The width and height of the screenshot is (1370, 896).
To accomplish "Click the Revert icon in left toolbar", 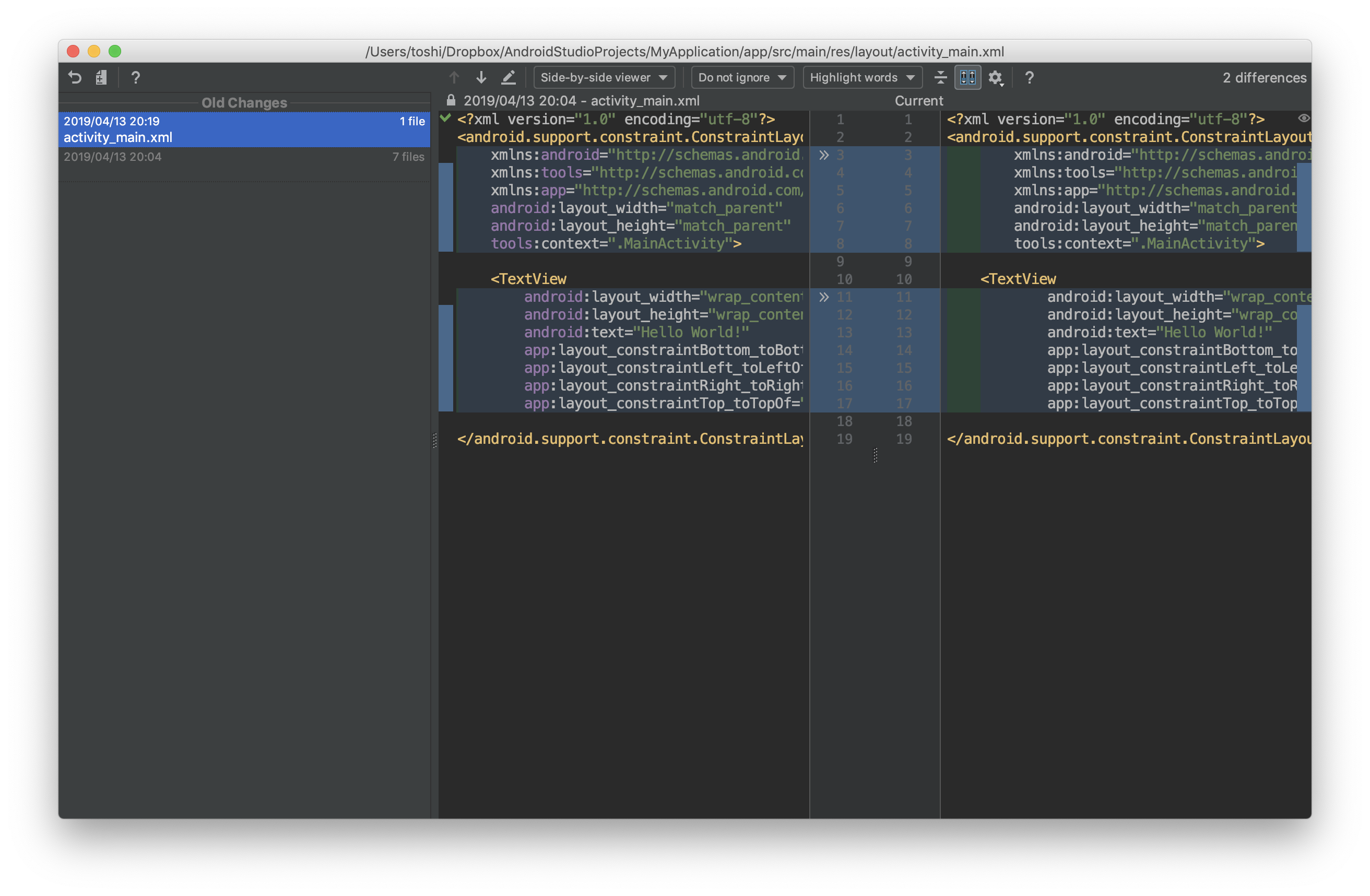I will (75, 77).
